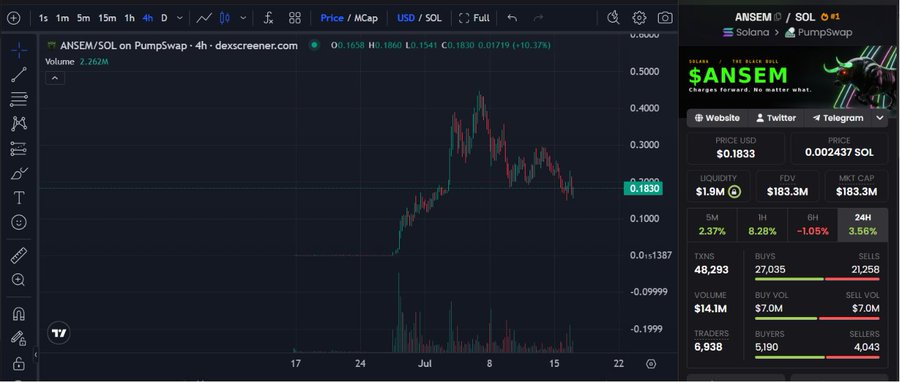Click the $ANSEM banner image
This screenshot has height=382, width=900.
coord(789,77)
